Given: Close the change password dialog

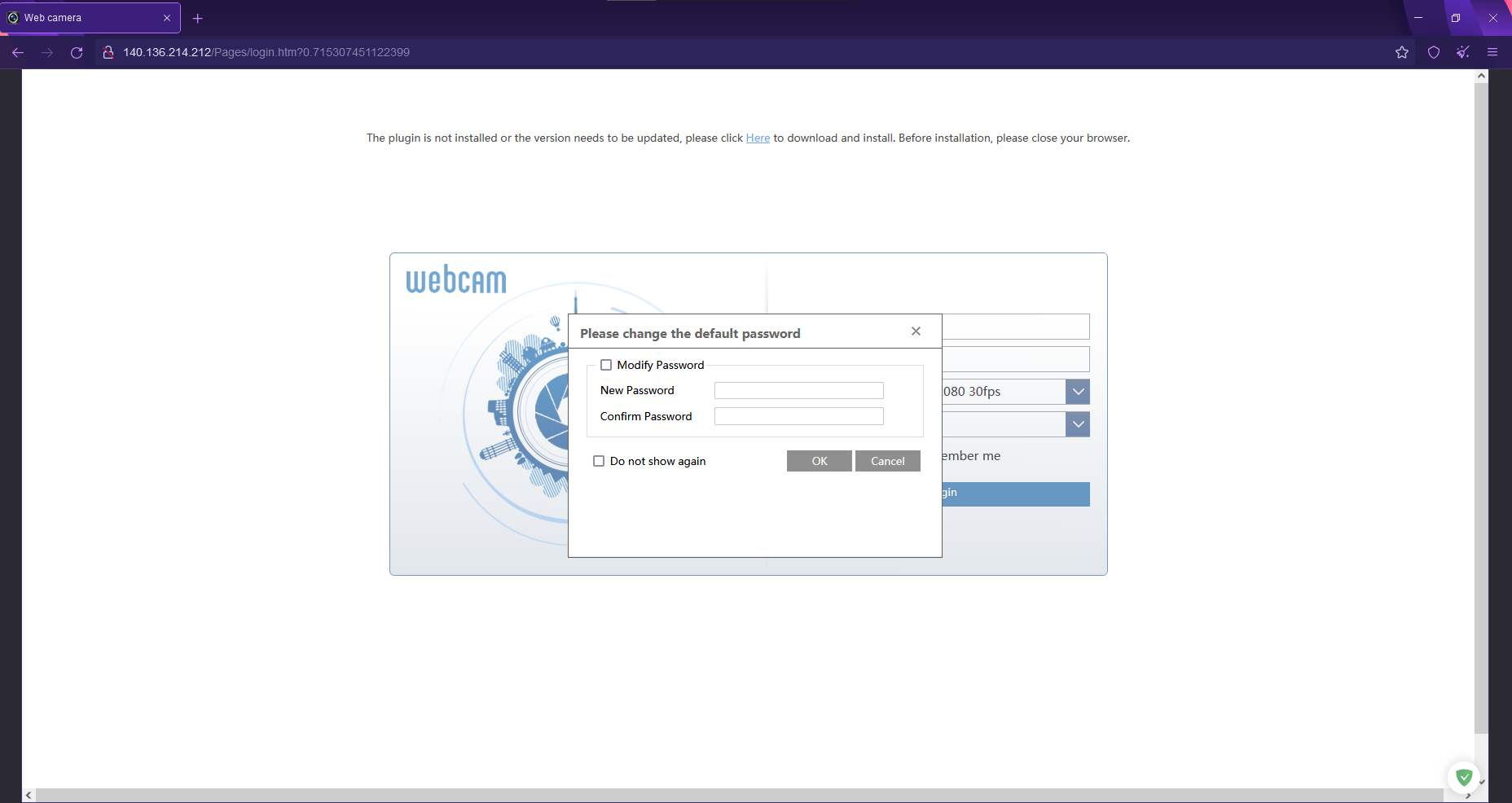Looking at the screenshot, I should (916, 331).
